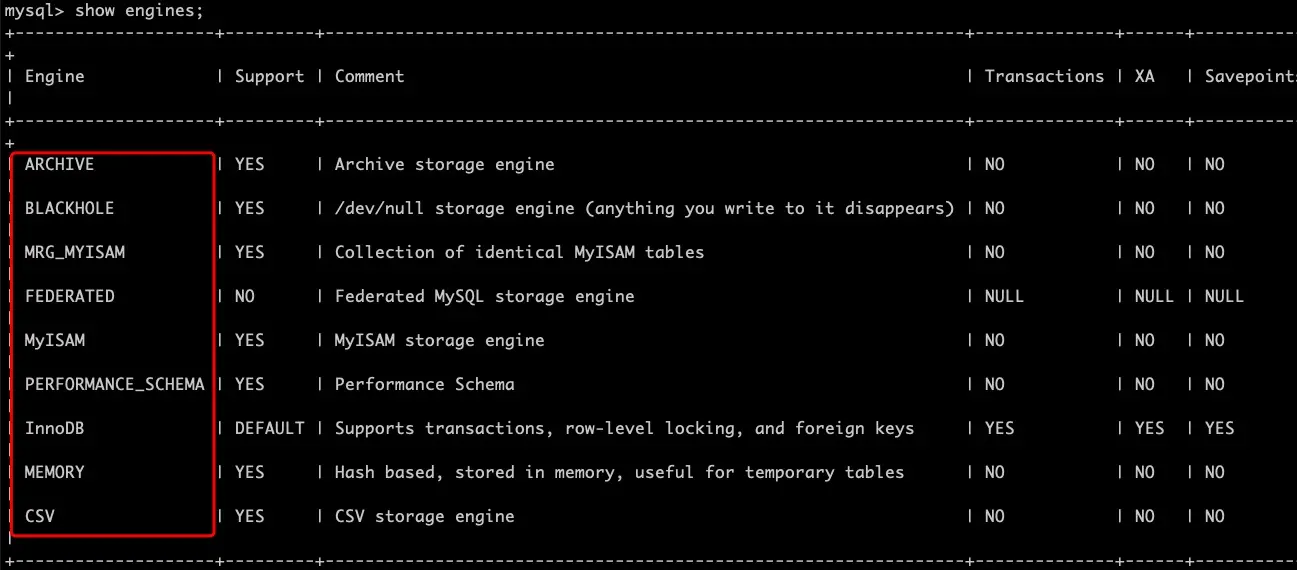This screenshot has width=1297, height=570.
Task: Click the 'Archive storage engine' comment
Action: coord(444,164)
